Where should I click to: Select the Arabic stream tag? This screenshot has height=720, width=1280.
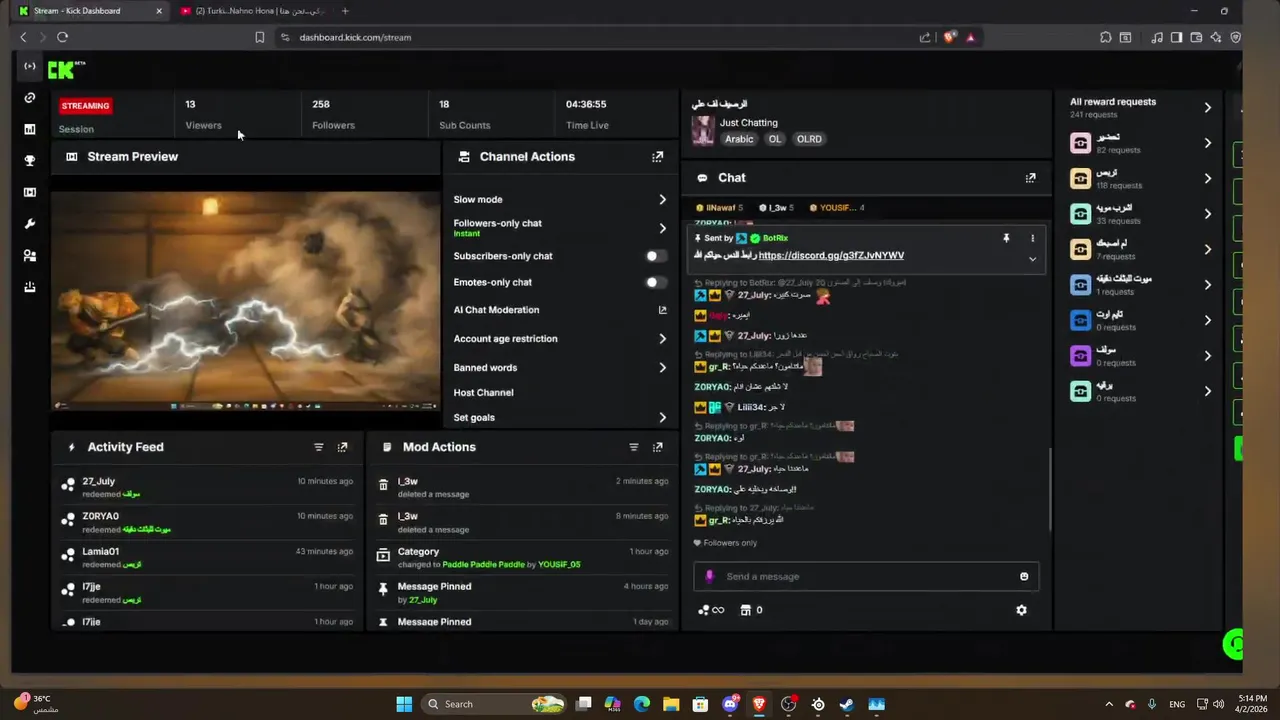point(739,139)
